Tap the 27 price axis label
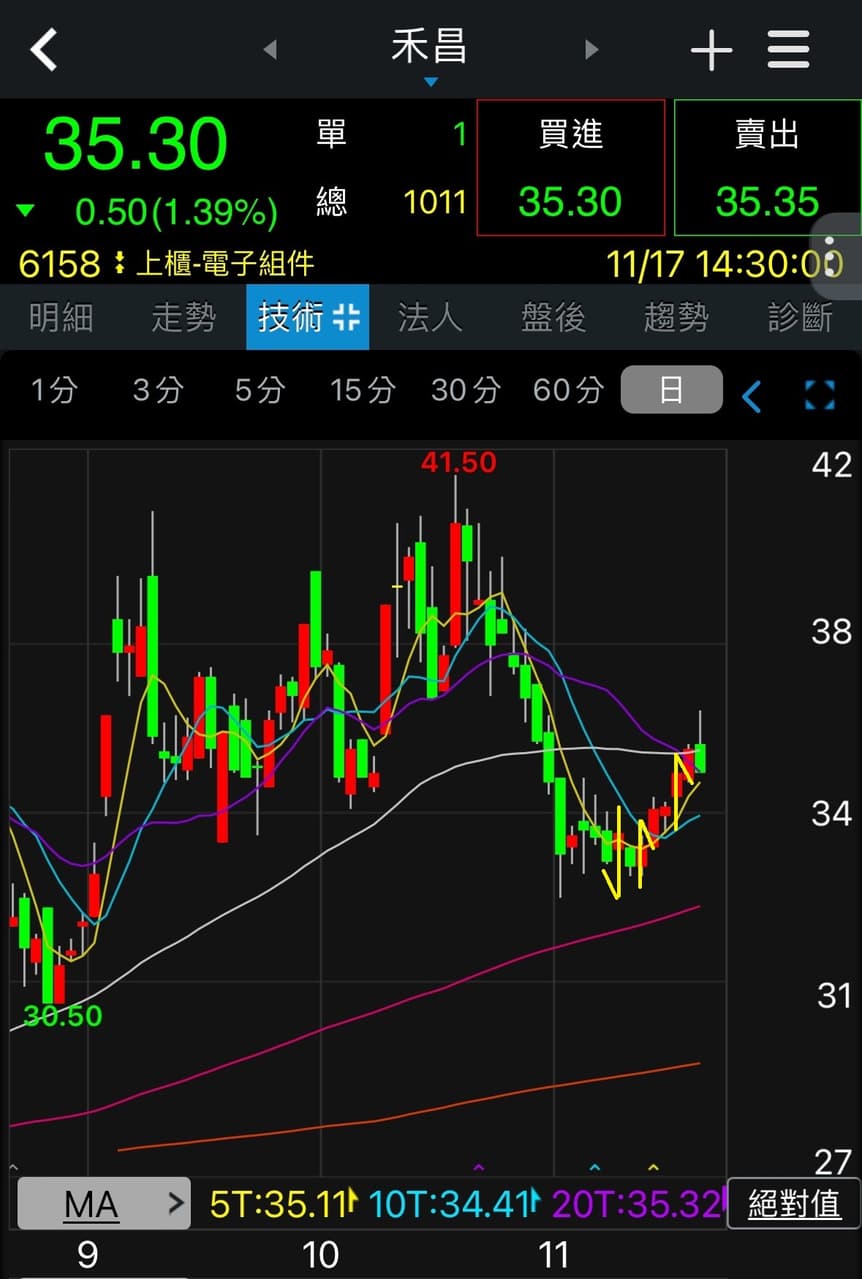Image resolution: width=862 pixels, height=1279 pixels. tap(831, 1162)
